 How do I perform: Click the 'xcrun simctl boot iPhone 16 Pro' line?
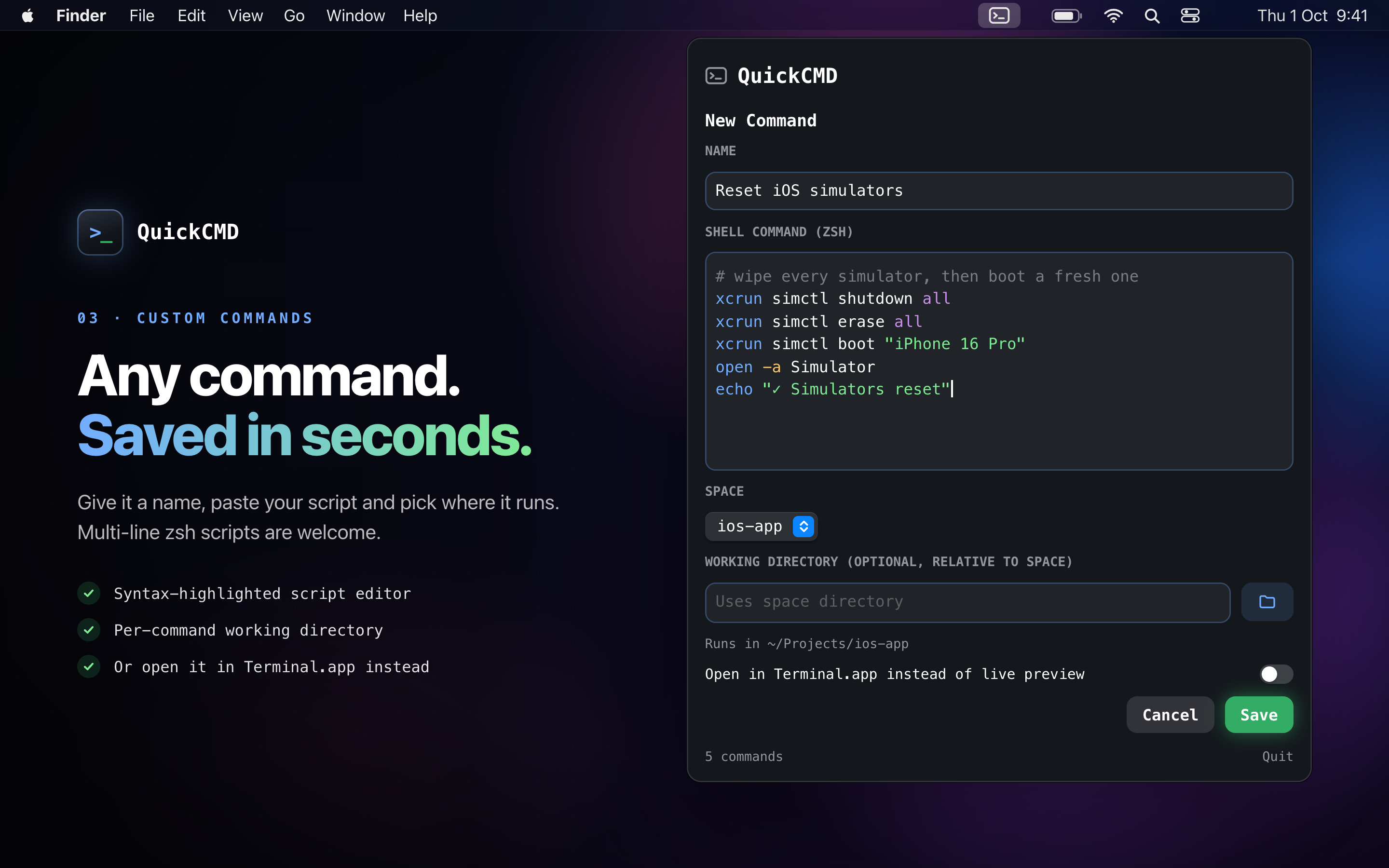(870, 344)
